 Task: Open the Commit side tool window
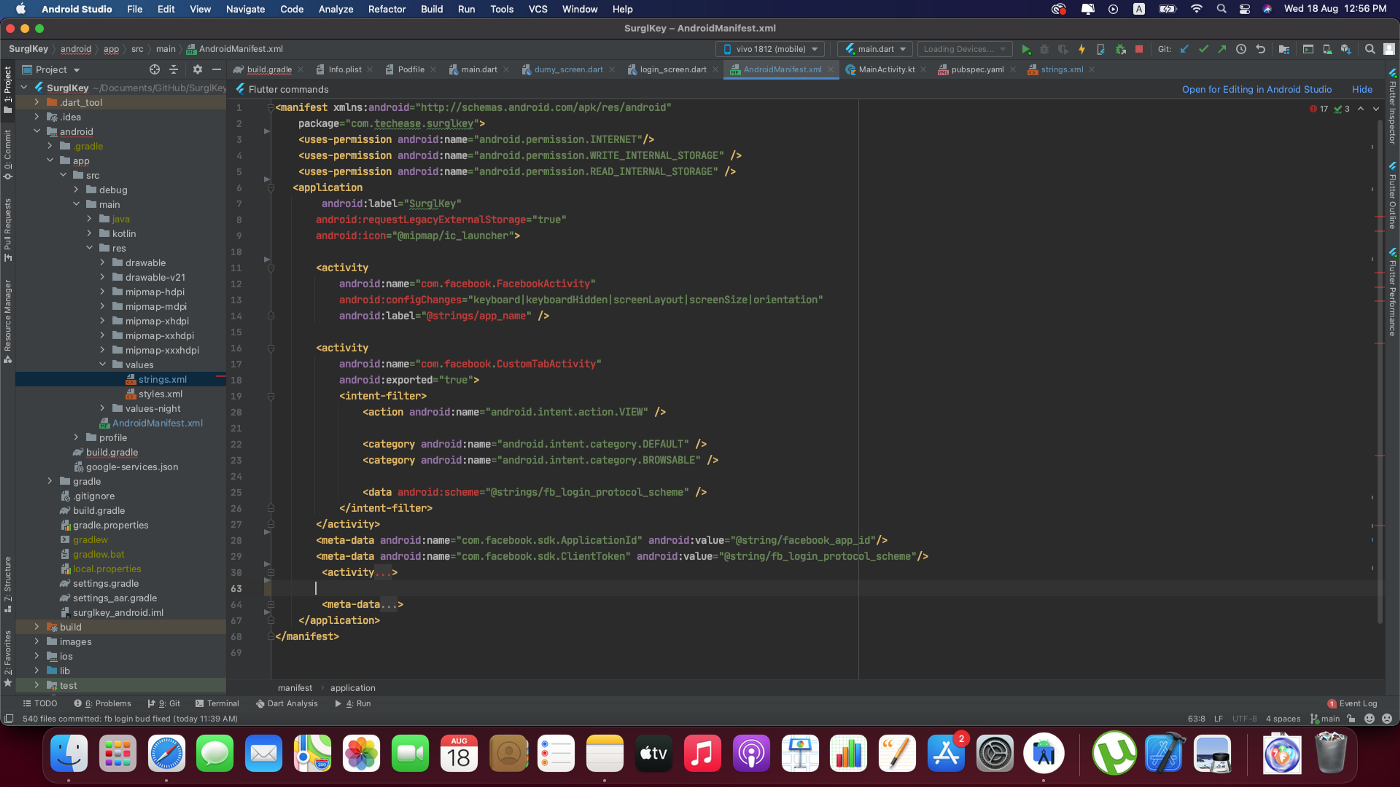pyautogui.click(x=7, y=155)
